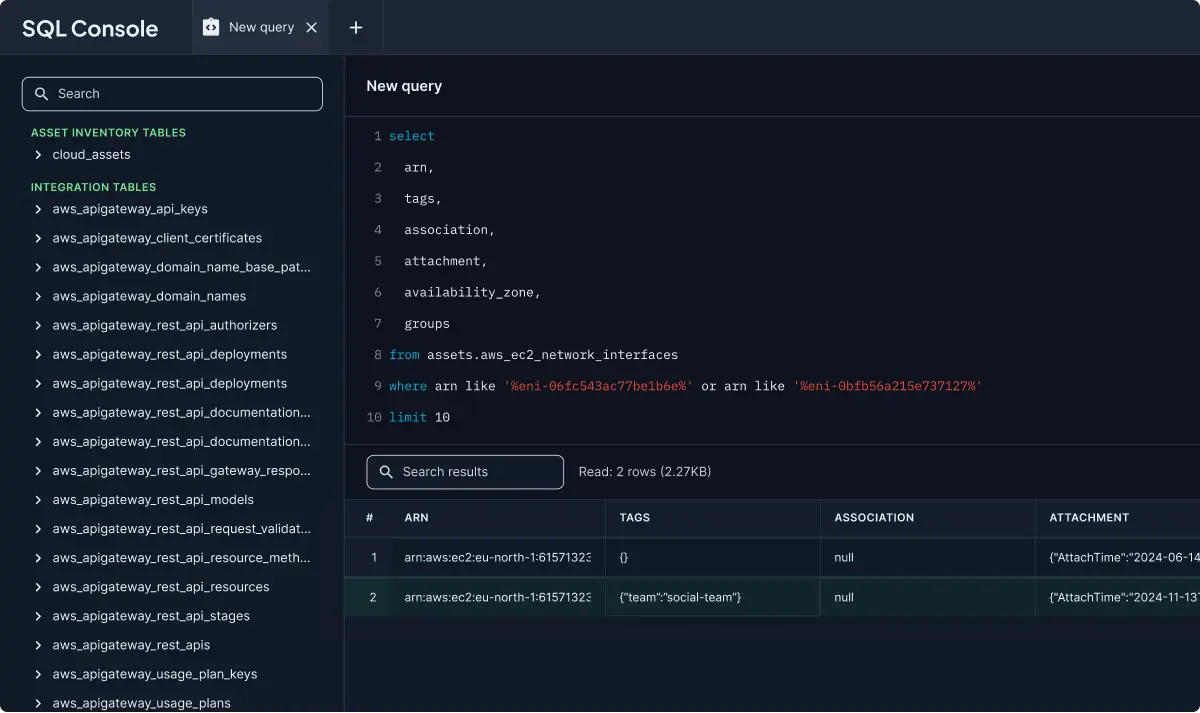Expand the cloud_assets table
Image resolution: width=1200 pixels, height=713 pixels.
click(x=38, y=155)
